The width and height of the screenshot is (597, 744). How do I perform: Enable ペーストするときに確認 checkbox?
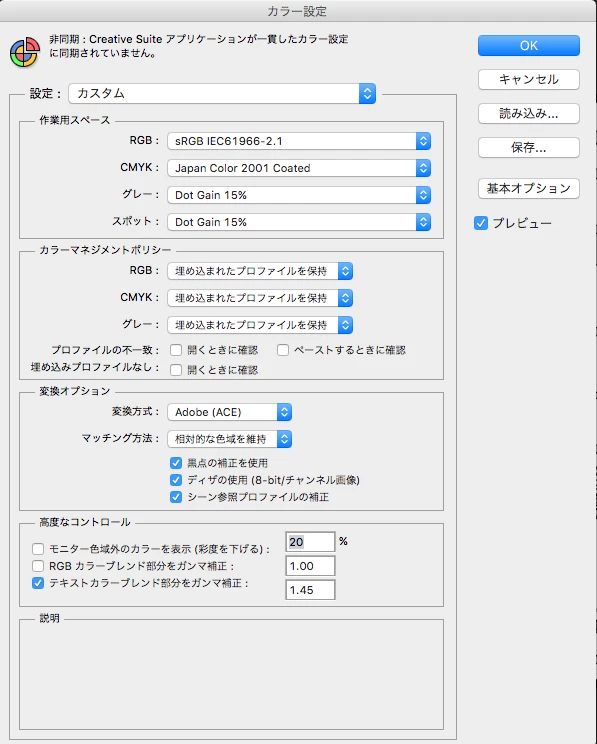(283, 350)
